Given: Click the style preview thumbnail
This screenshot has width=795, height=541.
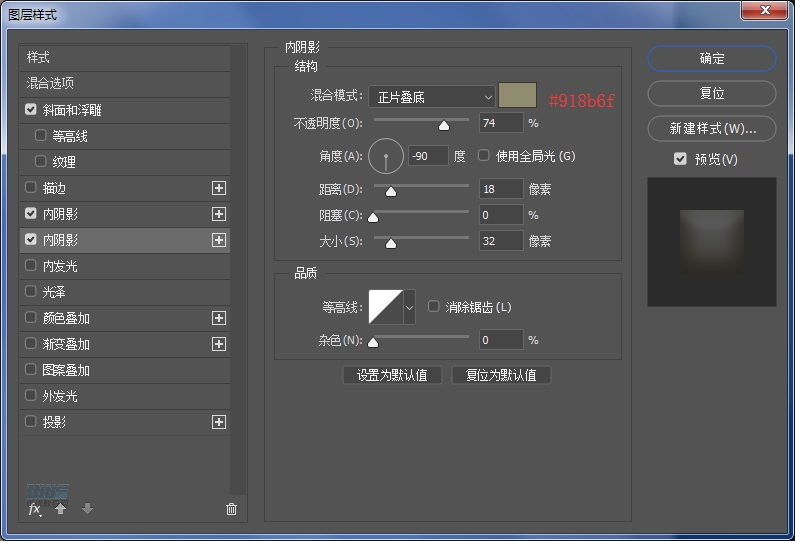Looking at the screenshot, I should pos(712,242).
